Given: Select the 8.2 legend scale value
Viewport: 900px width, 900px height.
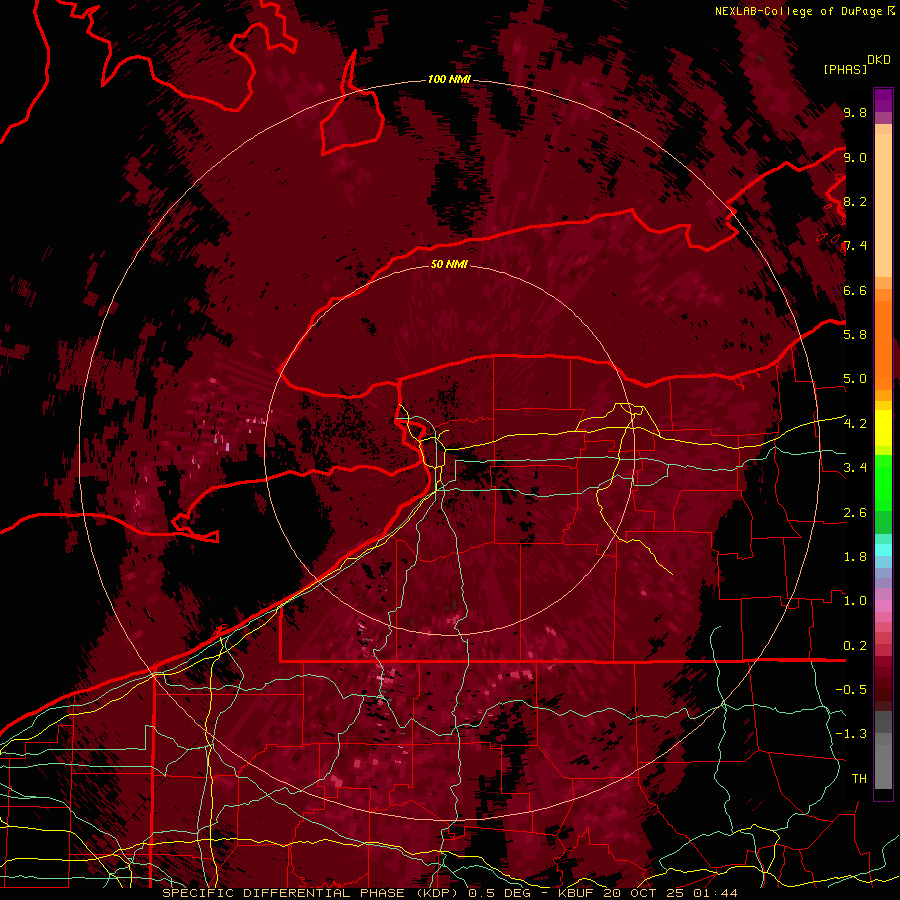Looking at the screenshot, I should pos(855,201).
